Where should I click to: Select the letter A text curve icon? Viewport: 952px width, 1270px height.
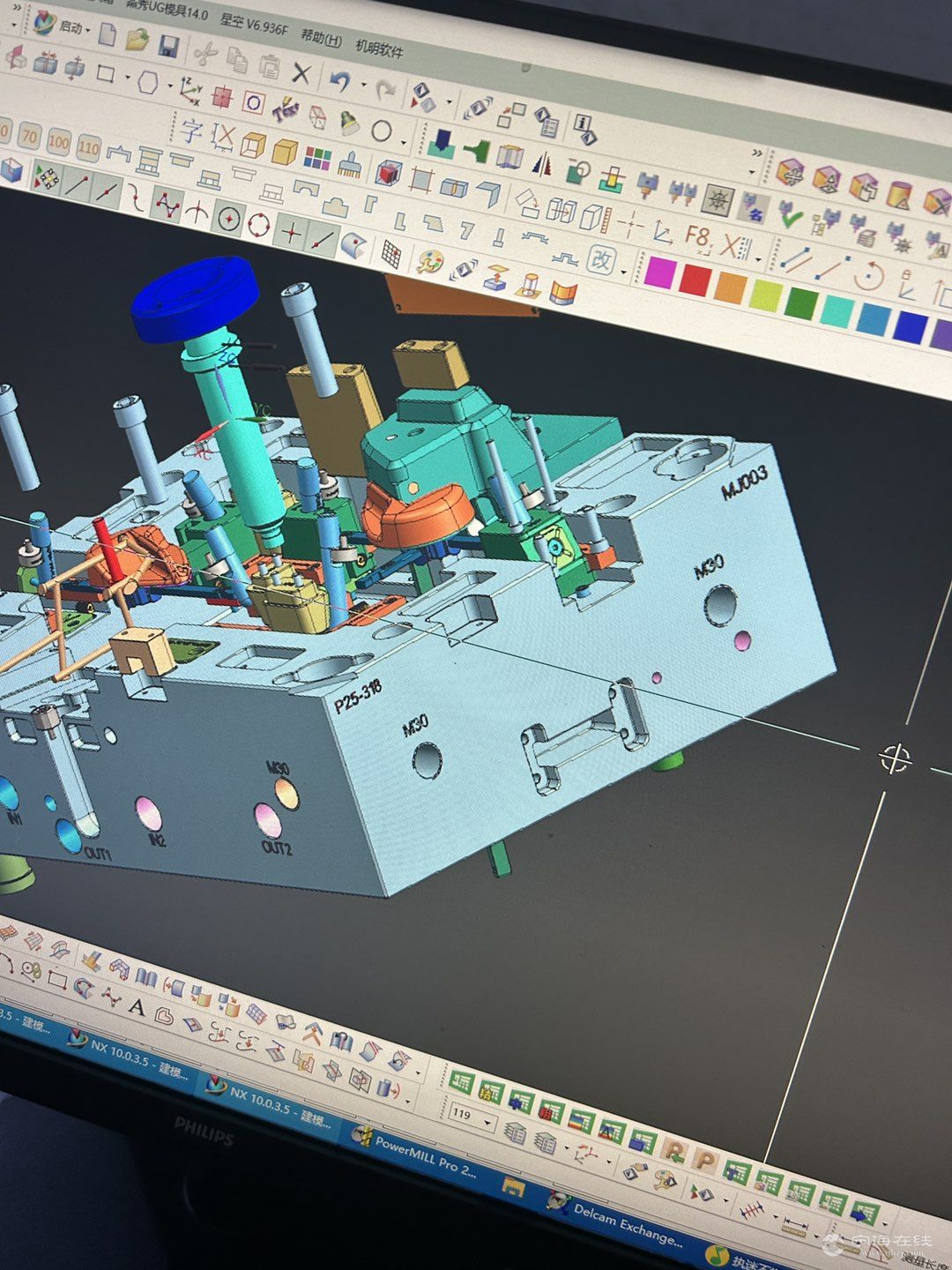click(137, 1006)
